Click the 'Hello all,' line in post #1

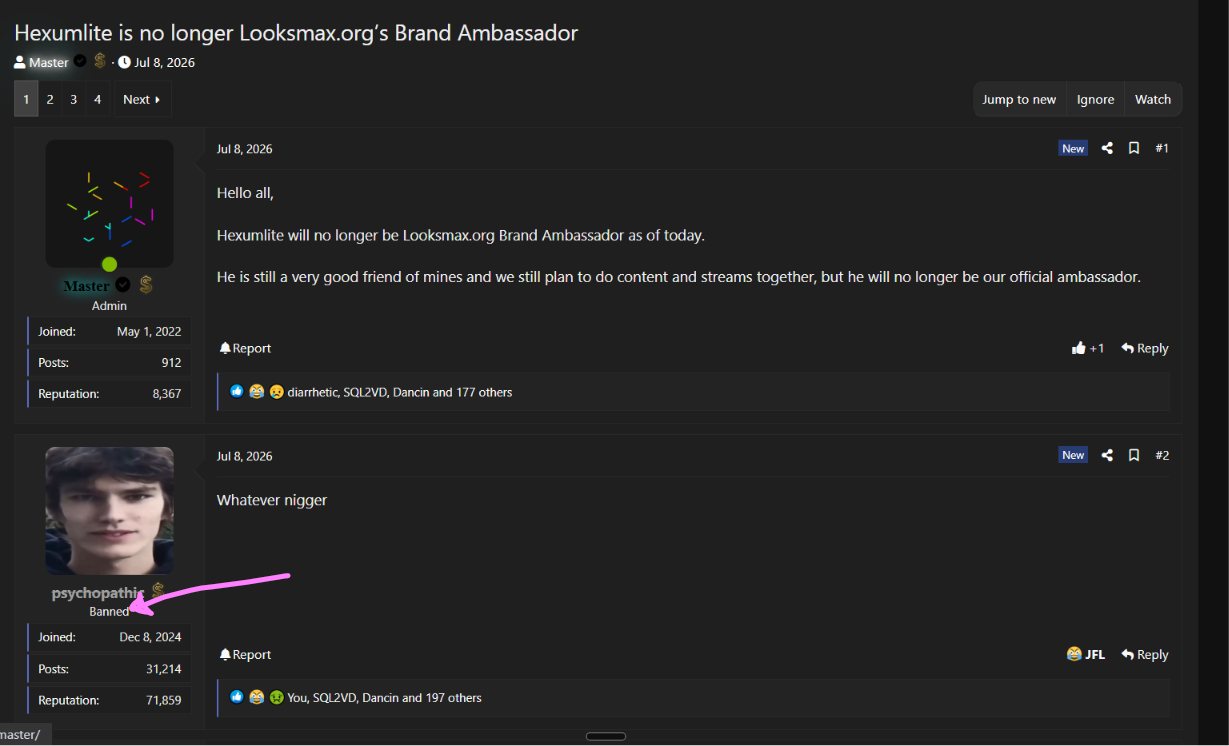(245, 193)
